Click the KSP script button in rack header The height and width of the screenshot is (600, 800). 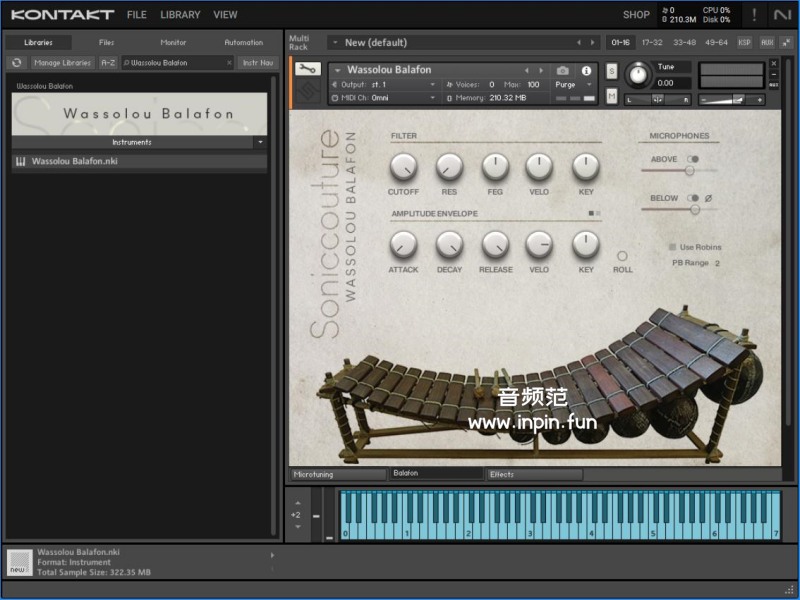(745, 42)
